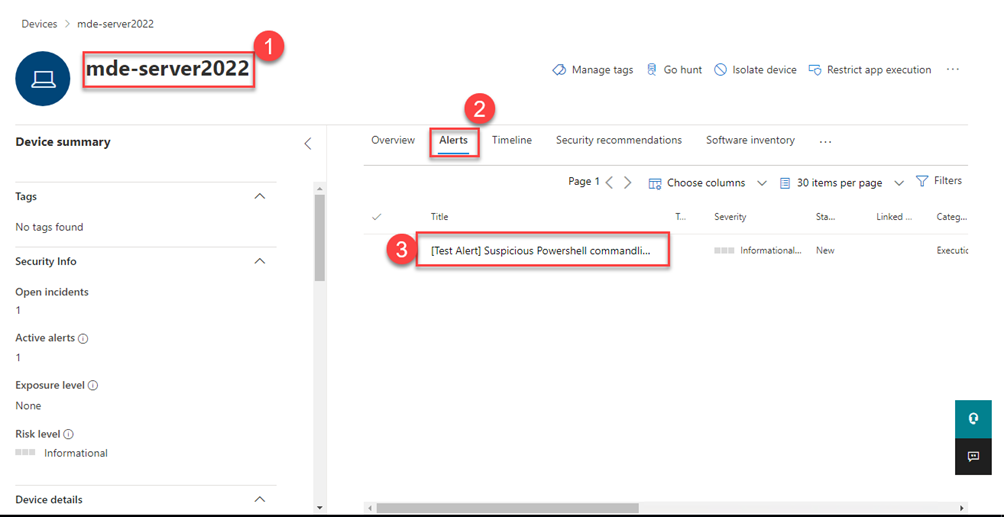Sort by the Title column header
Image resolution: width=1004 pixels, height=517 pixels.
[x=439, y=217]
